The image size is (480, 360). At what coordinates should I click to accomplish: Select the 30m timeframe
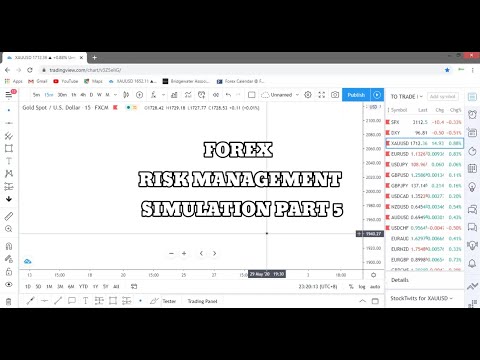click(62, 95)
